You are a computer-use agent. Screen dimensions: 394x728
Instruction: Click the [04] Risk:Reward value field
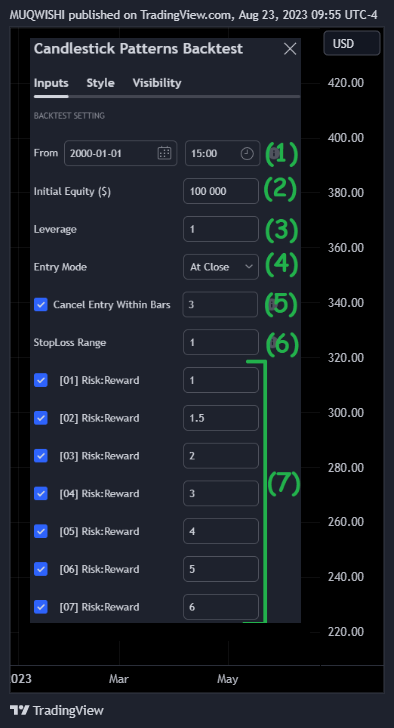221,493
